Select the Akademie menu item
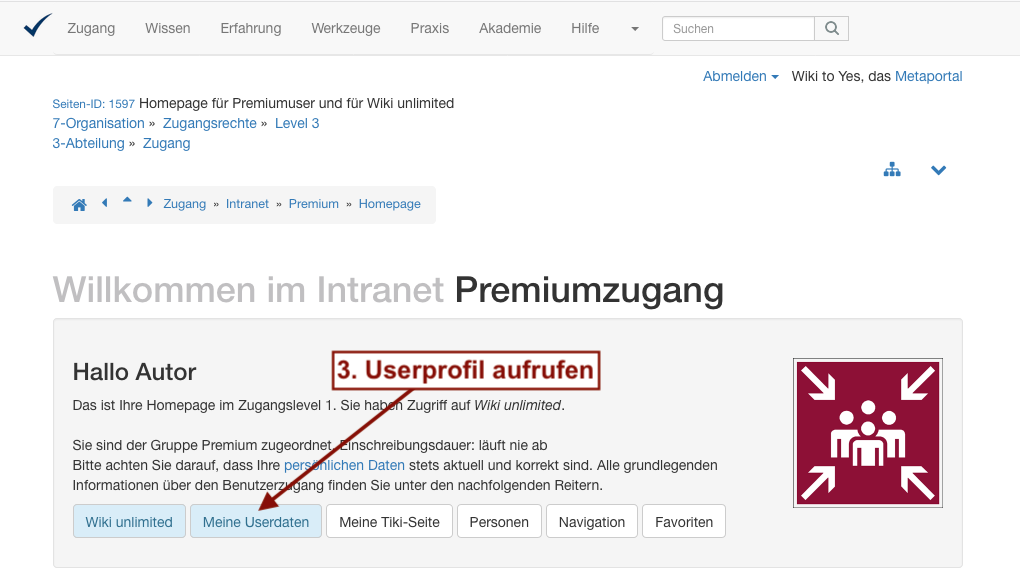The height and width of the screenshot is (570, 1020). (510, 28)
